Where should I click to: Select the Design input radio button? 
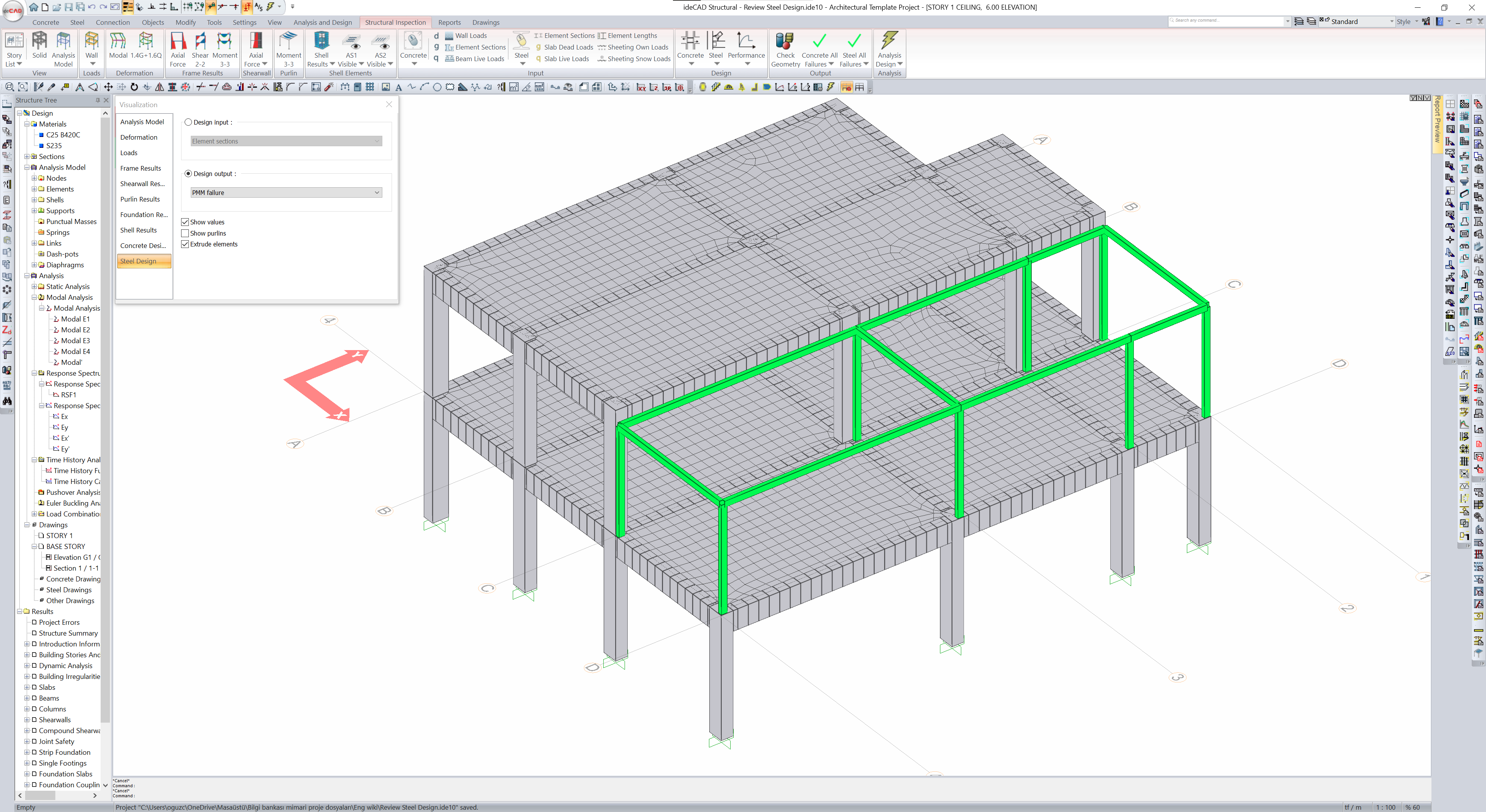point(188,122)
